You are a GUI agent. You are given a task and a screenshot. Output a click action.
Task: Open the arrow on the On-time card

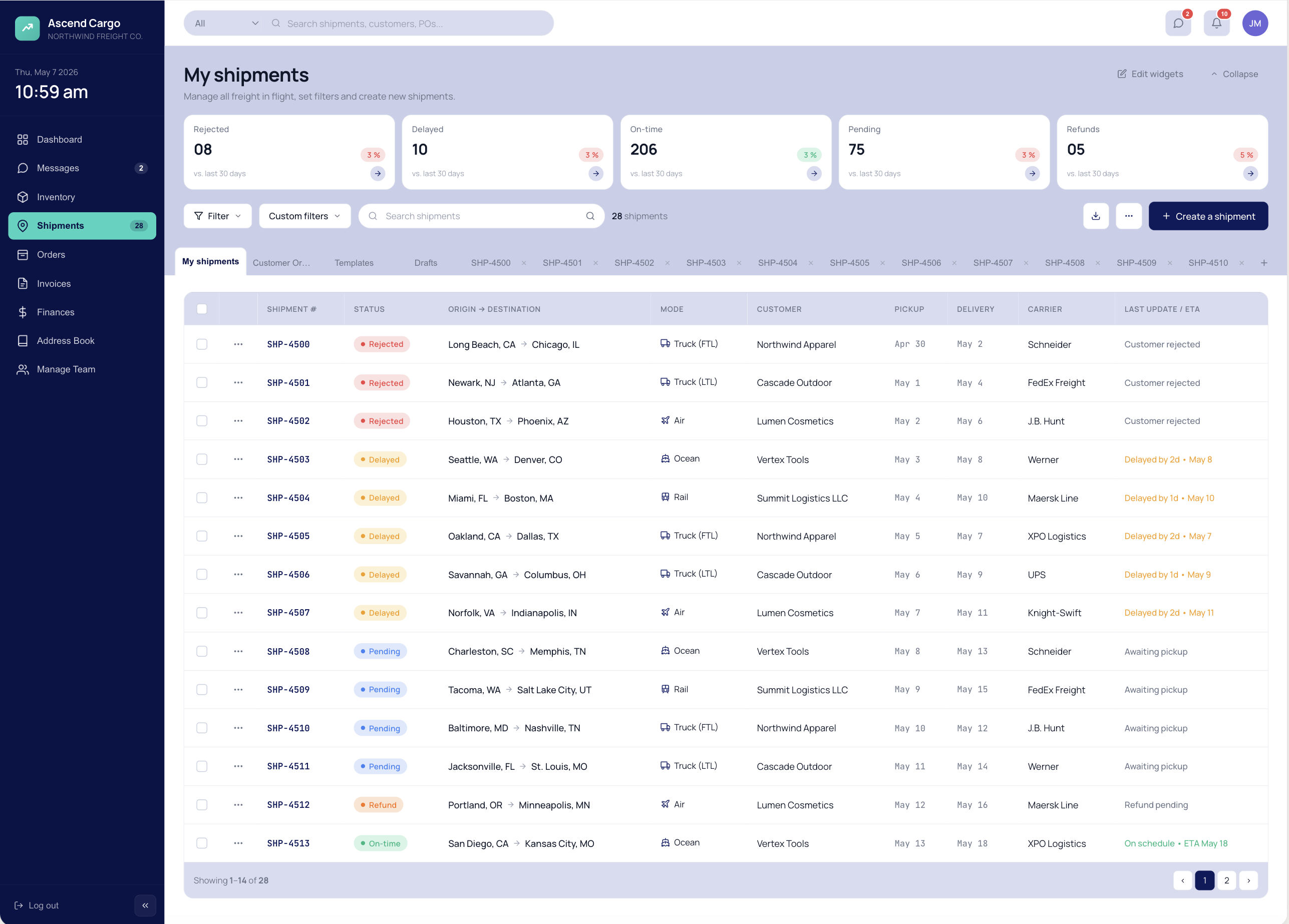(814, 174)
